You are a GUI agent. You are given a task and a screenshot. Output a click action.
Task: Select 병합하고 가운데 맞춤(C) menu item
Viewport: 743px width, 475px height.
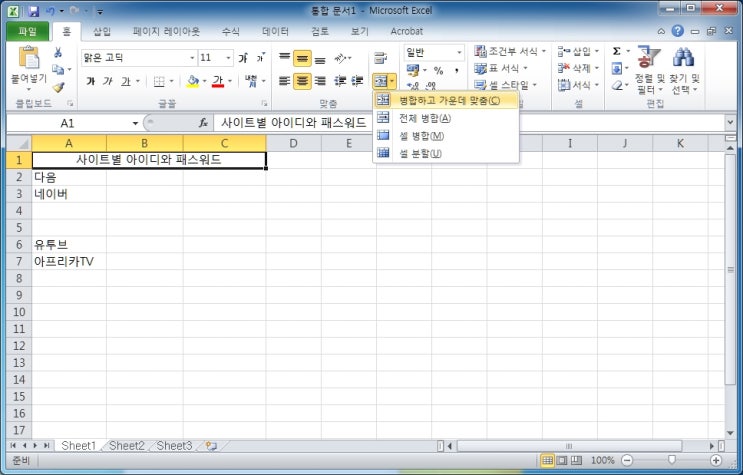[x=446, y=100]
